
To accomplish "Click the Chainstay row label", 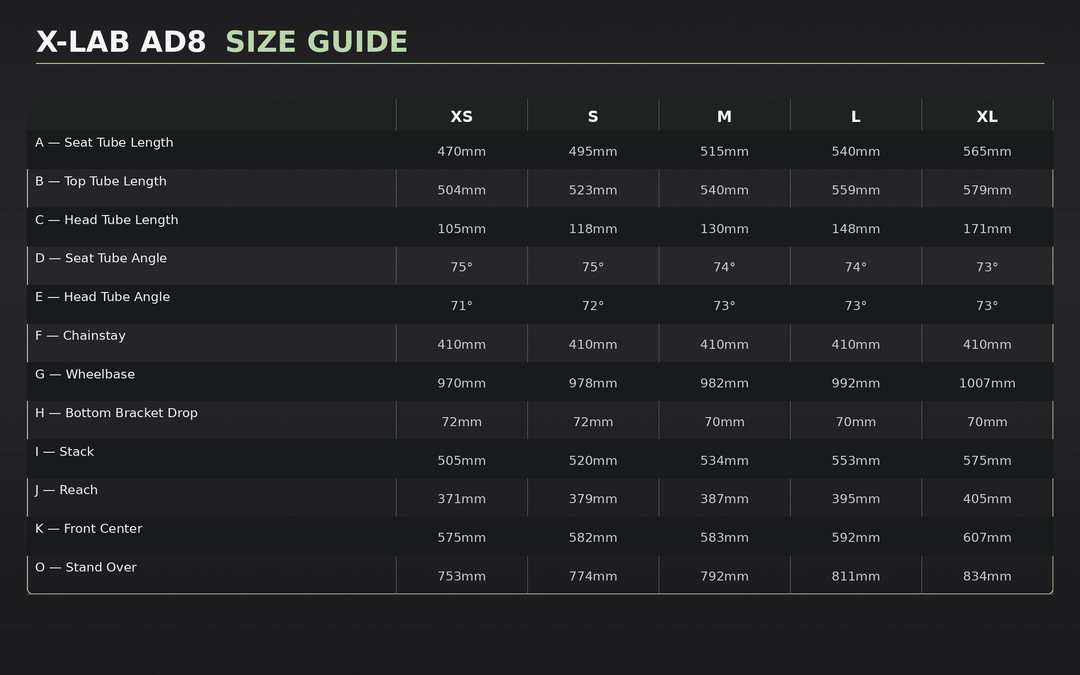I will point(80,336).
